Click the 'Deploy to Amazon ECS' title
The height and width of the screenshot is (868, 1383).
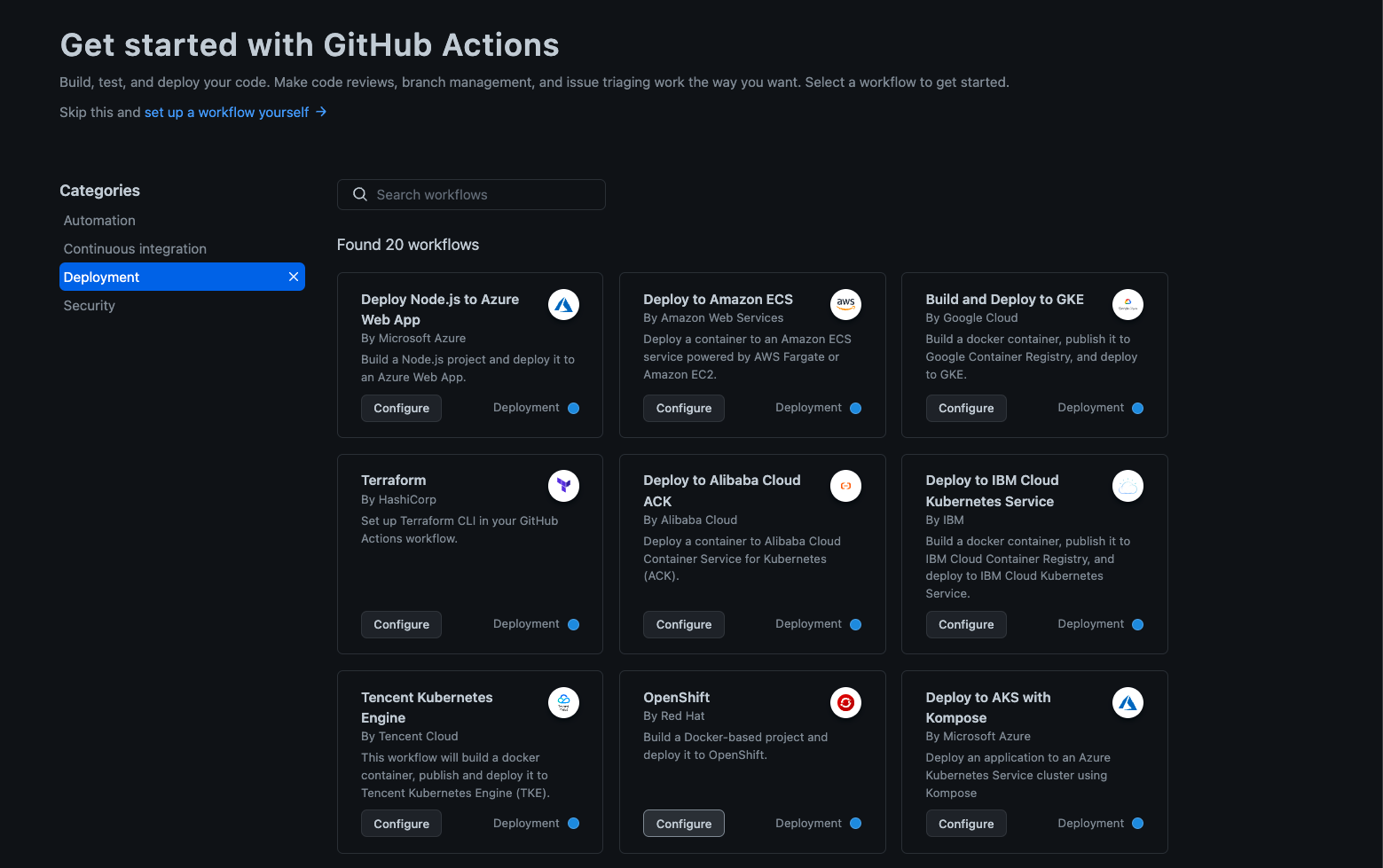(x=718, y=300)
